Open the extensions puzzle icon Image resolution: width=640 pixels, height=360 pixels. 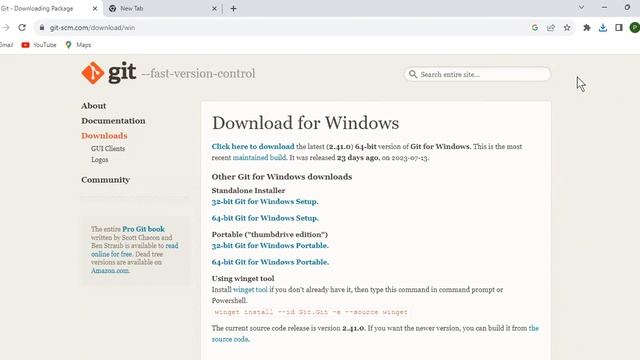click(587, 28)
